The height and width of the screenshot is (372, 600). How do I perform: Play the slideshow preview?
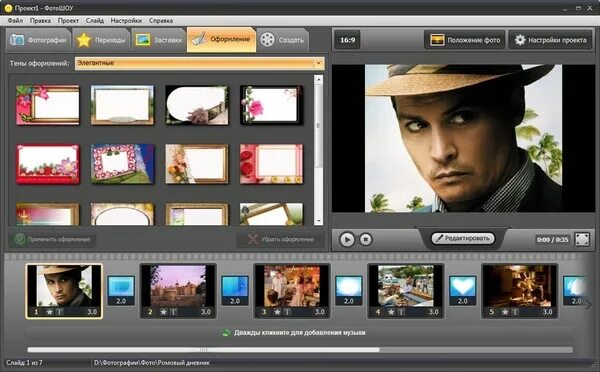click(347, 240)
